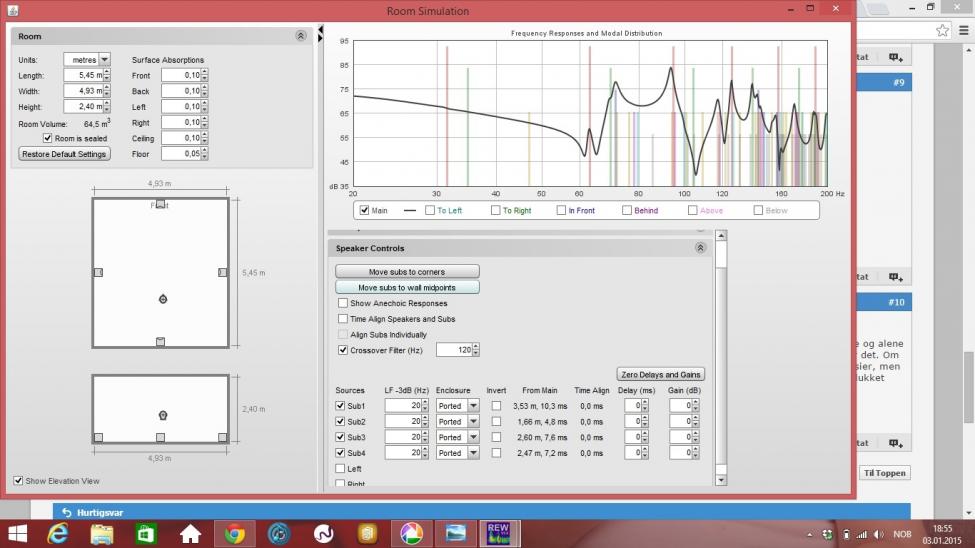This screenshot has height=548, width=975.
Task: Click Zero Delays and Gains button
Action: point(660,374)
